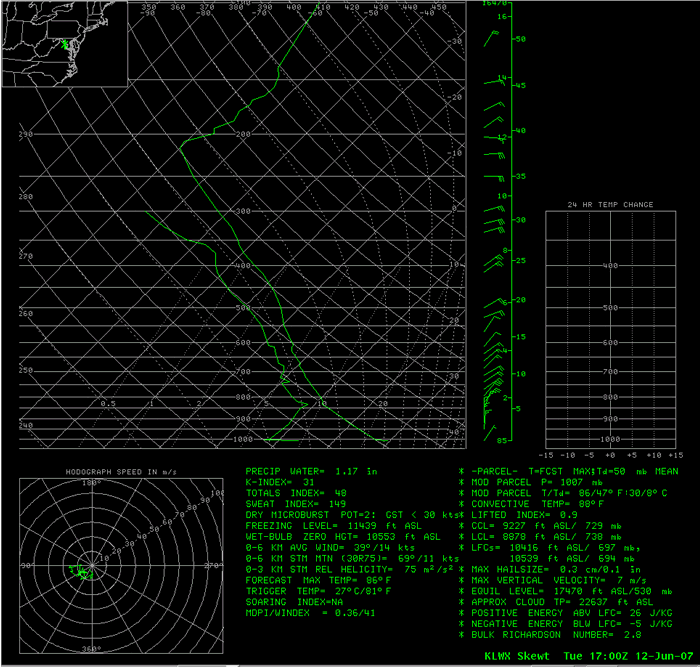Select the 'Tue 17:00Z 12-Jun-07' timestamp
This screenshot has height=667, width=700.
click(x=628, y=656)
